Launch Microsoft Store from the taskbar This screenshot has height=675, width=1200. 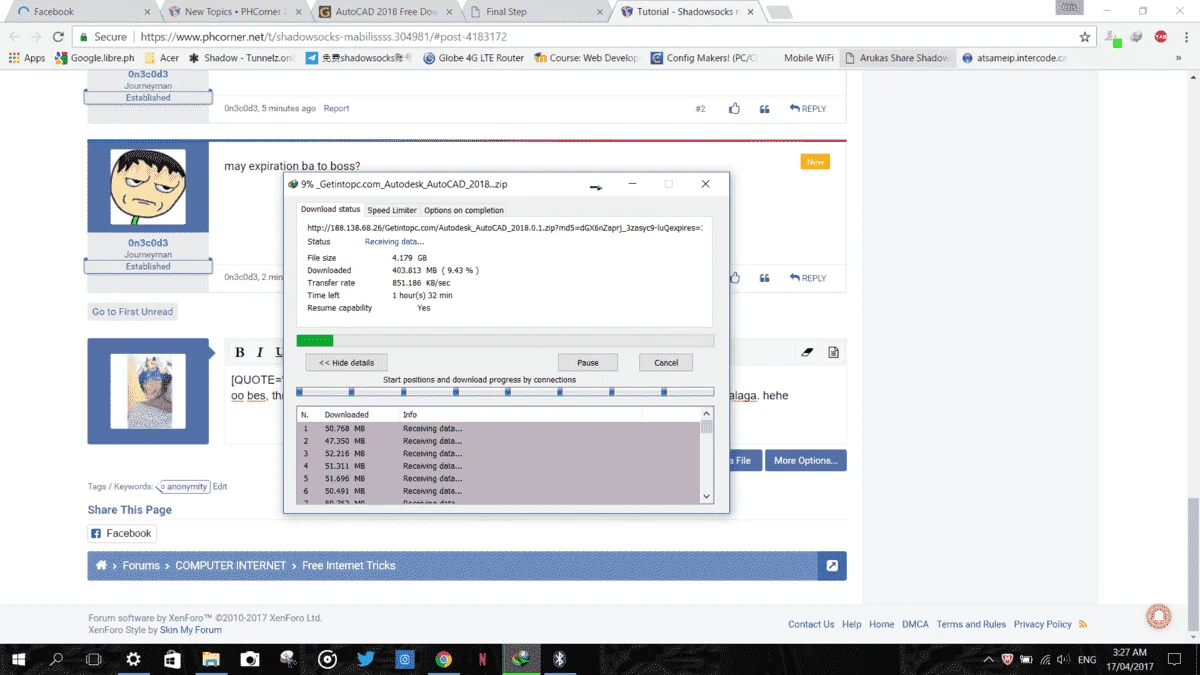172,659
